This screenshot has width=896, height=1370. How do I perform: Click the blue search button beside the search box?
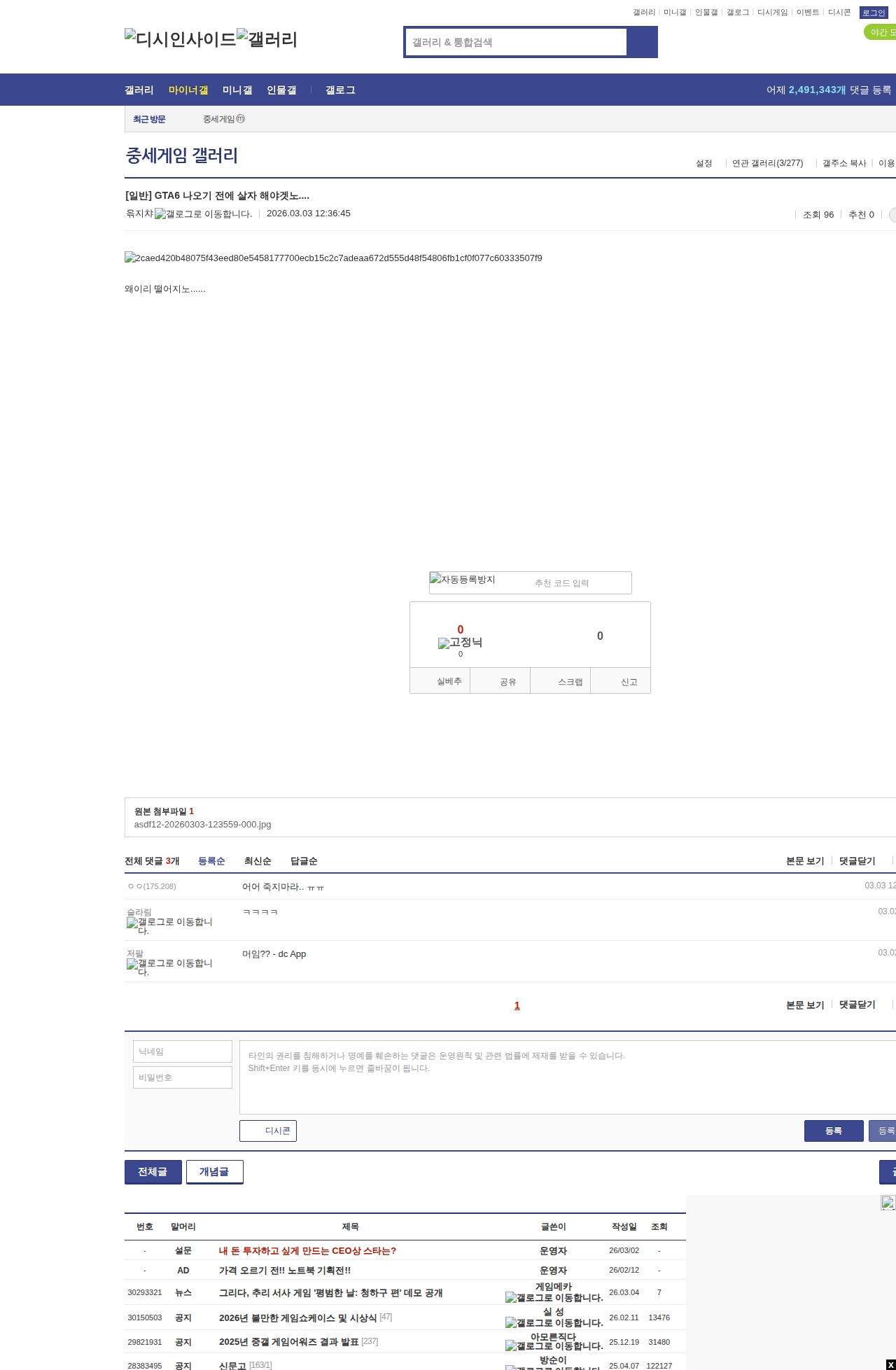click(x=643, y=42)
